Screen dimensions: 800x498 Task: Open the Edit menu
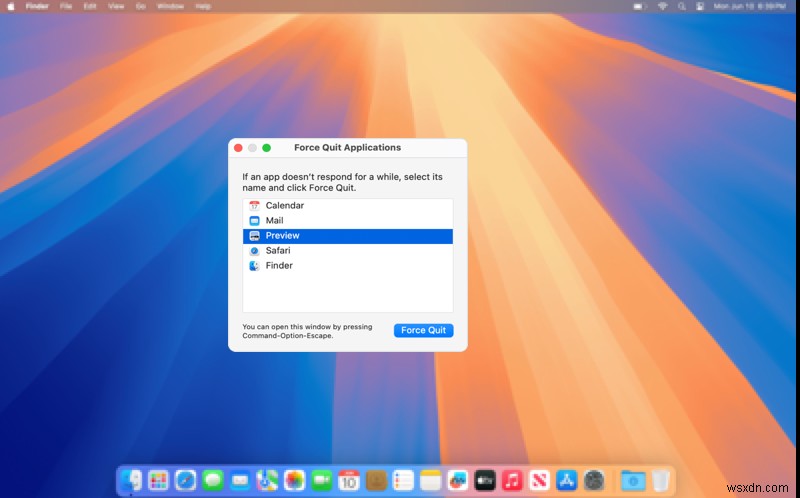90,7
